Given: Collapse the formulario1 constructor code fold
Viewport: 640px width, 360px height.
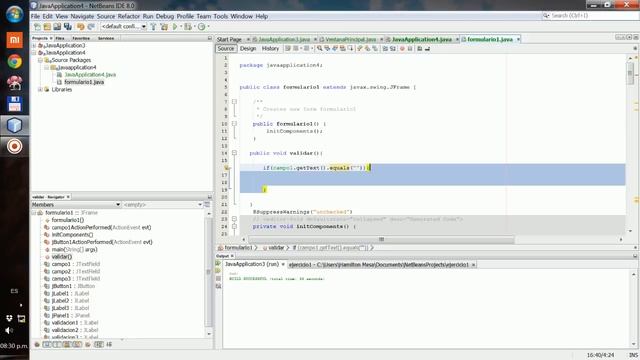Looking at the screenshot, I should pyautogui.click(x=234, y=124).
